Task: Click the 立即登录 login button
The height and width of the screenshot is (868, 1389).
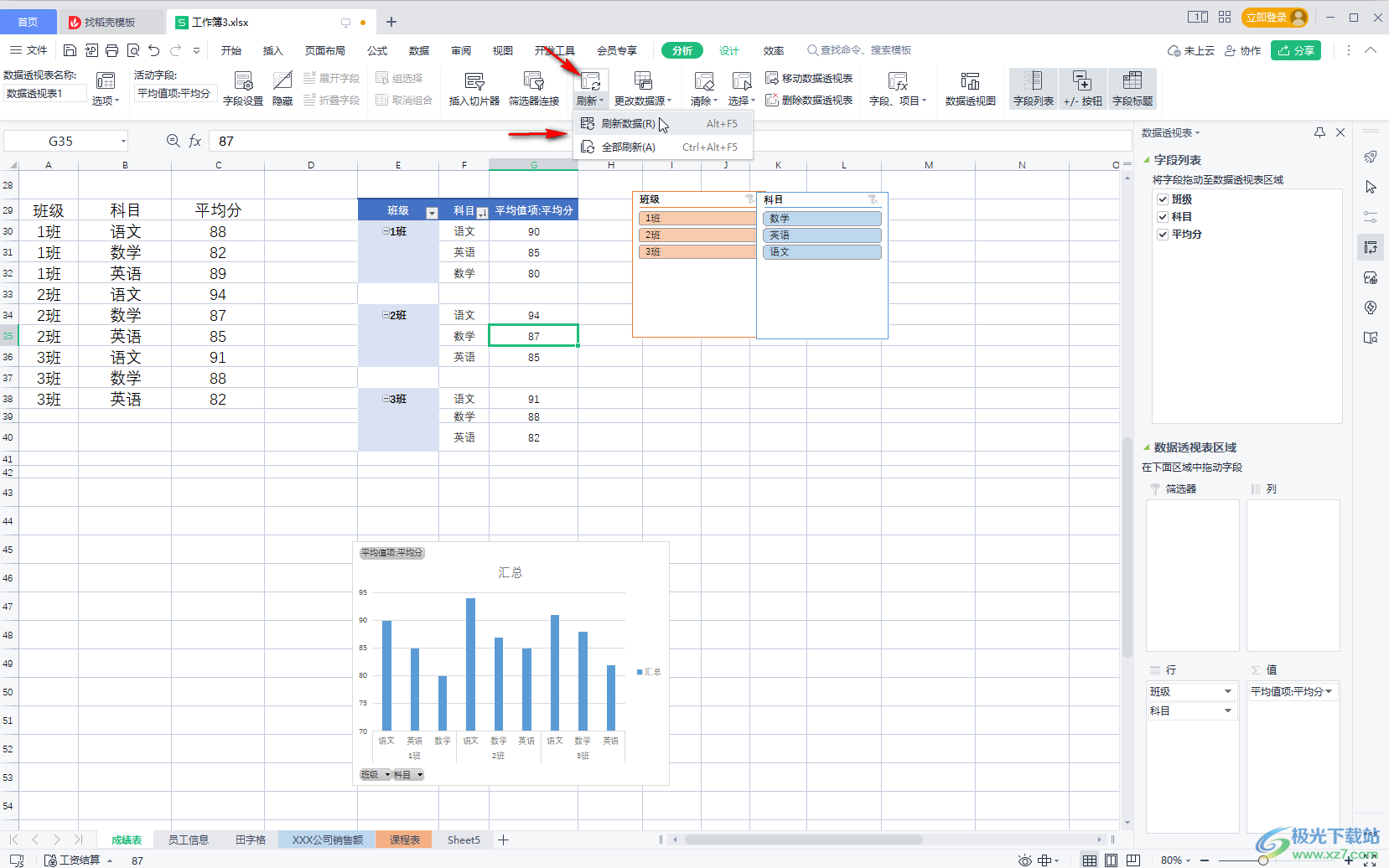Action: tap(1275, 17)
